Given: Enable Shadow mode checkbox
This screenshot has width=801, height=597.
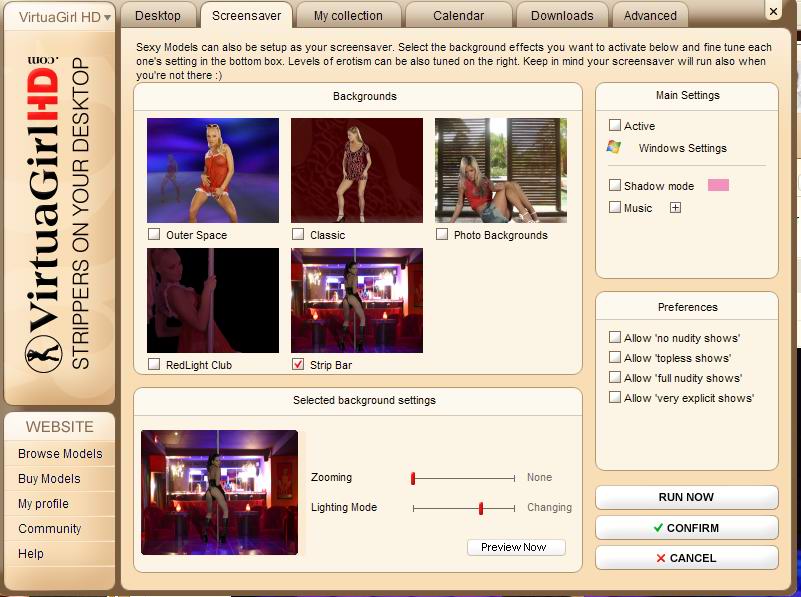Looking at the screenshot, I should point(615,185).
